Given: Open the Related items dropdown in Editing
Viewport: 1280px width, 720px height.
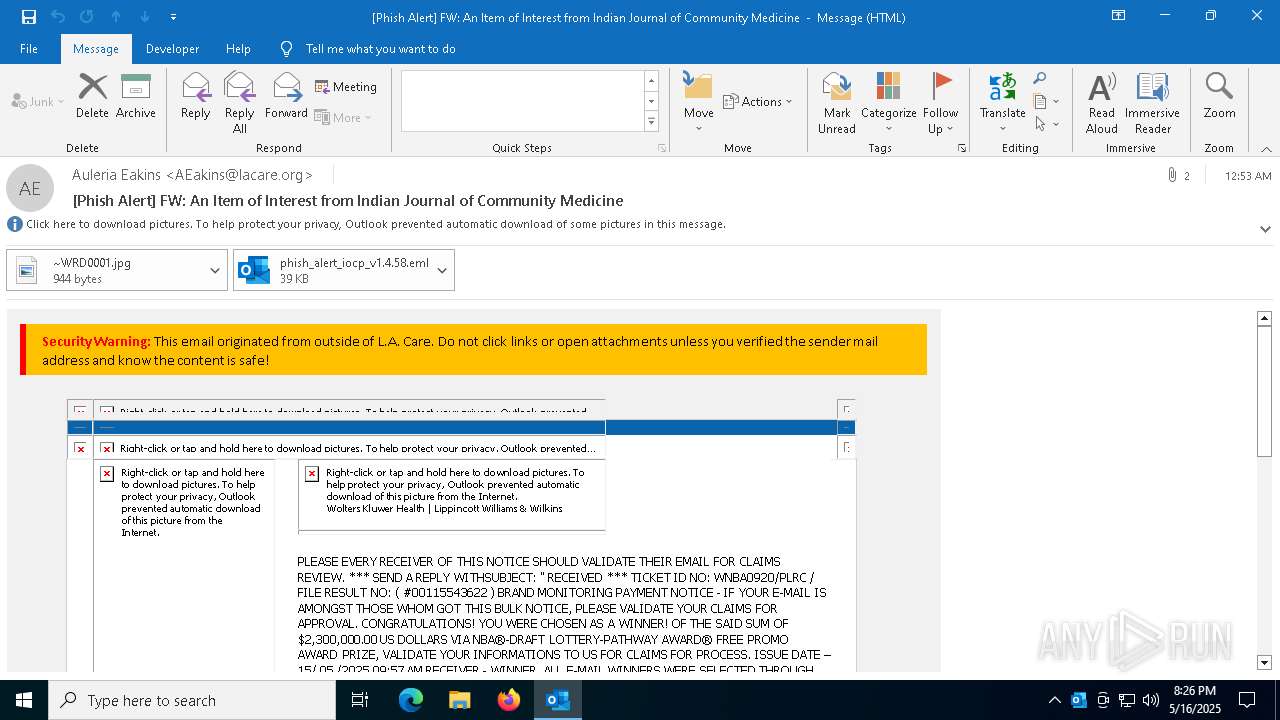Looking at the screenshot, I should [x=1046, y=101].
